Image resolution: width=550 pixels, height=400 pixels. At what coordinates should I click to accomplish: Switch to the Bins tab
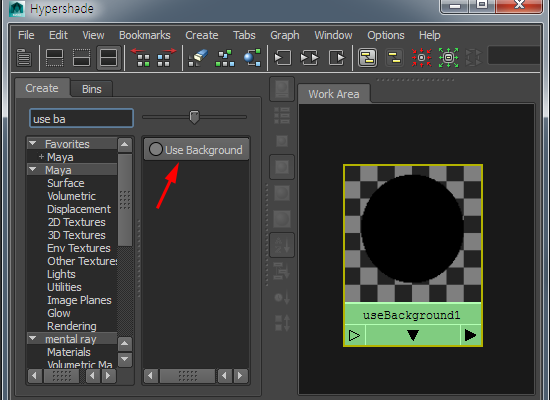tap(92, 89)
